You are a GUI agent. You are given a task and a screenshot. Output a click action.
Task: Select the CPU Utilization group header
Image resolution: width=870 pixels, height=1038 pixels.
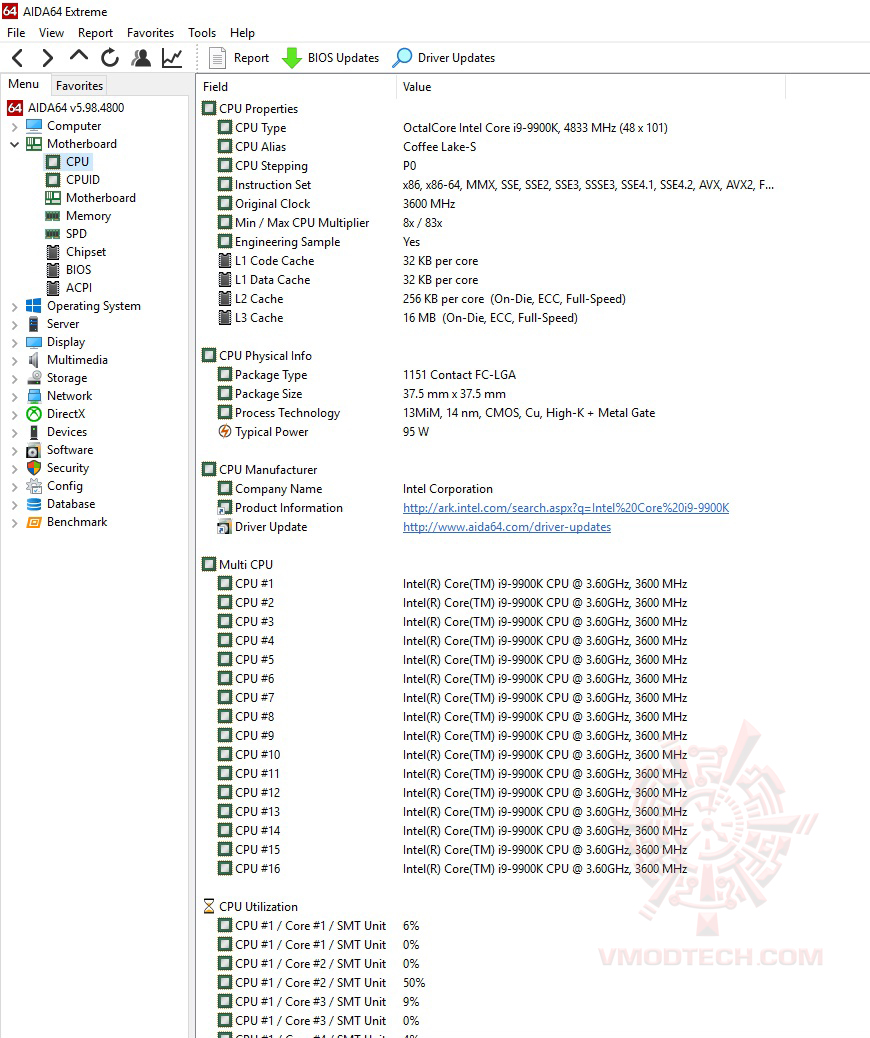(x=250, y=906)
